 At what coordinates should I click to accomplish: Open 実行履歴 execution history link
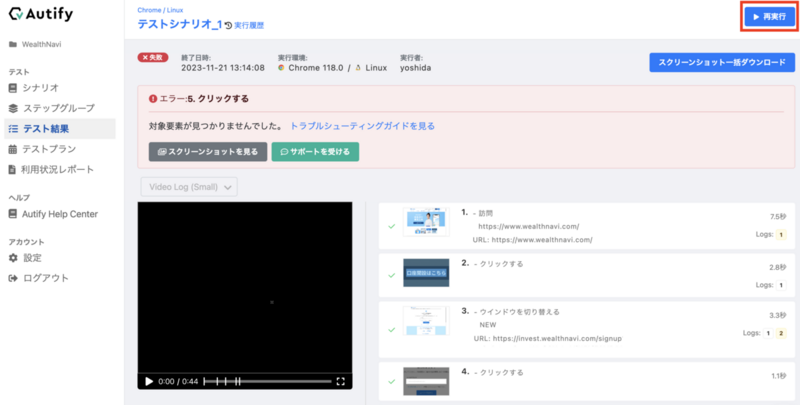click(248, 25)
